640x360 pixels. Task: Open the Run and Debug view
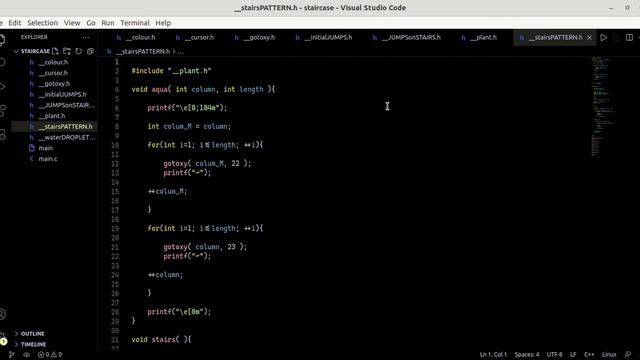(x=2, y=87)
